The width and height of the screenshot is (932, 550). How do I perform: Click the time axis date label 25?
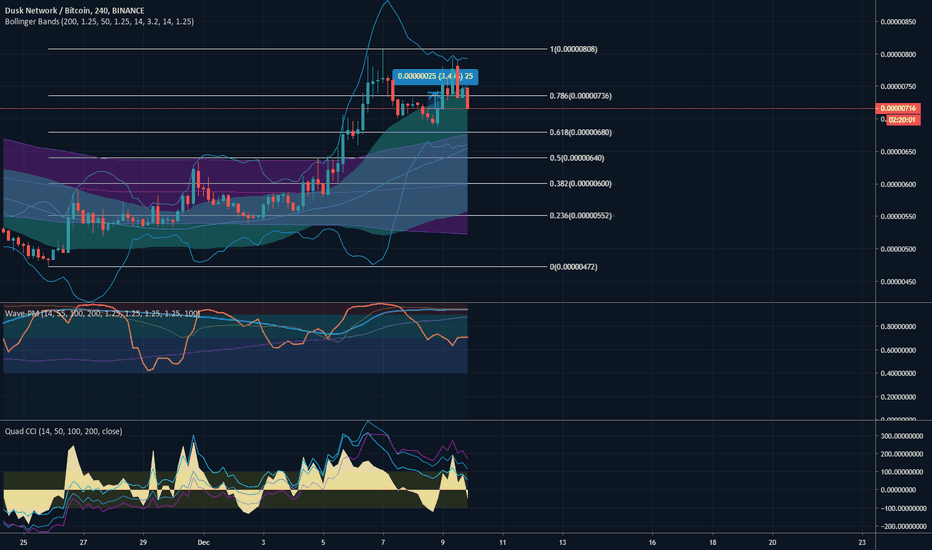[24, 542]
